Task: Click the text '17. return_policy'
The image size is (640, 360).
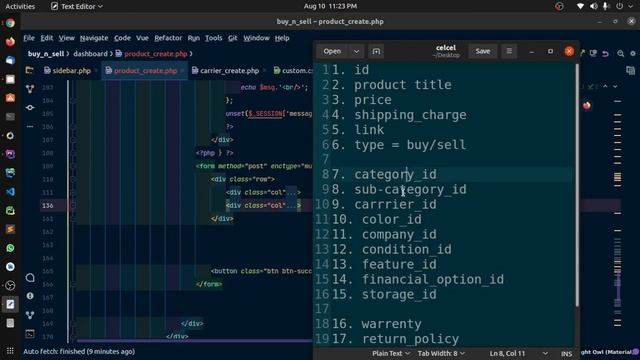Action: (x=395, y=339)
